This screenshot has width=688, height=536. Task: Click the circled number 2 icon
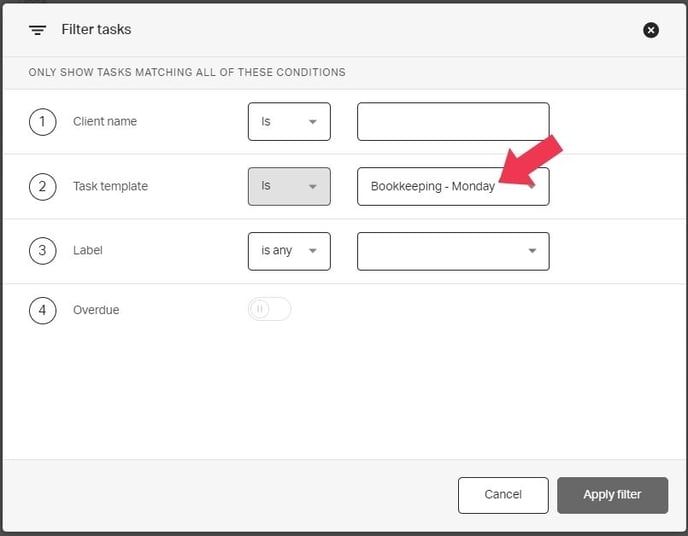click(x=42, y=186)
